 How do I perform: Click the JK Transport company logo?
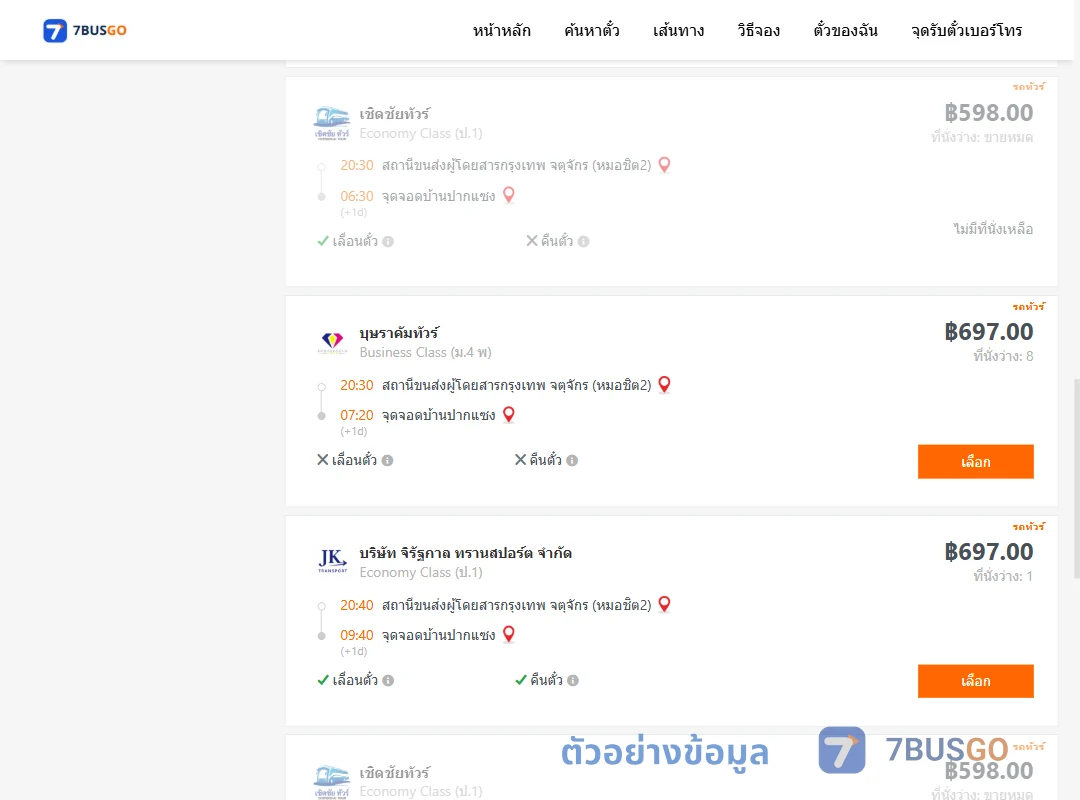pos(332,561)
